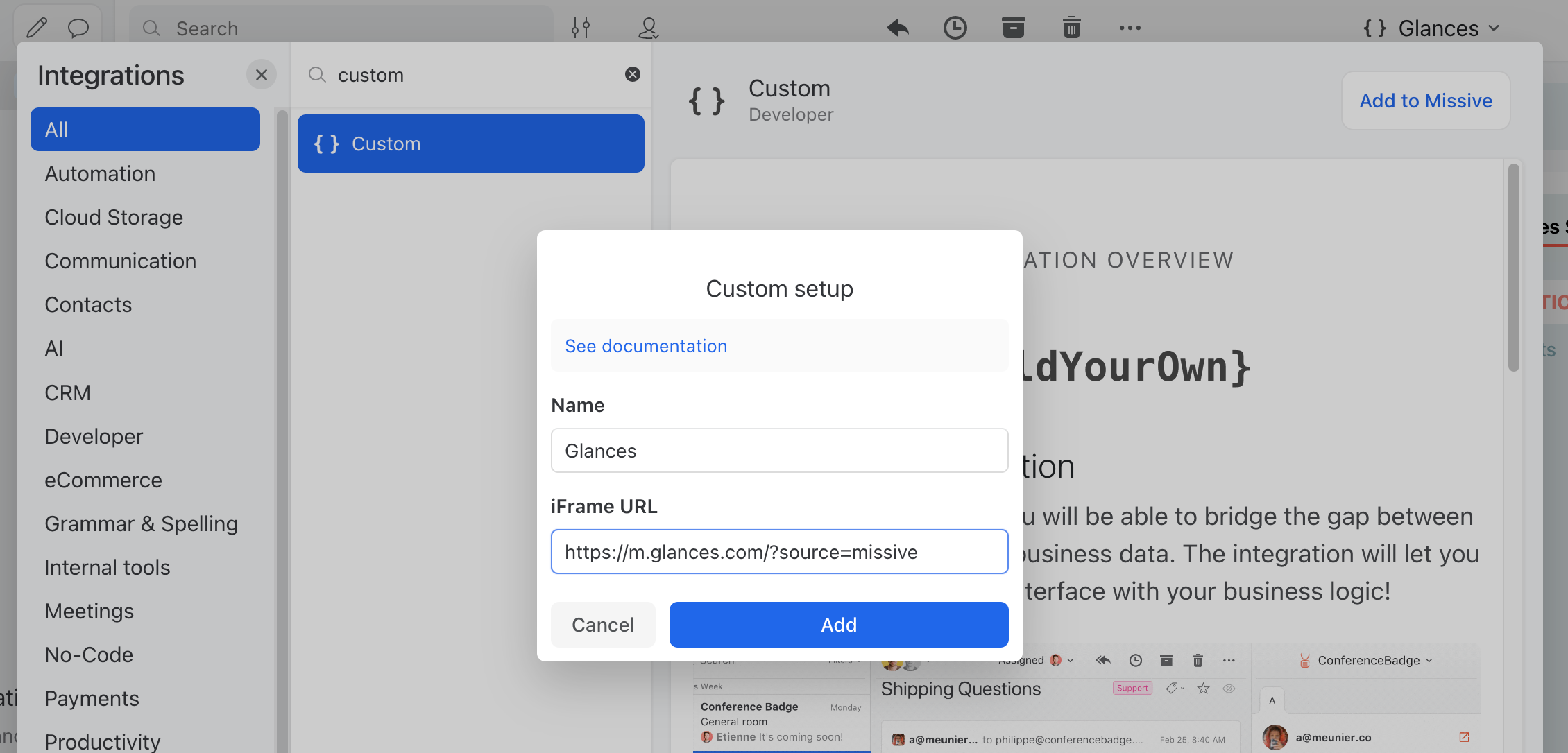Click the category list scrollbar

(282, 430)
